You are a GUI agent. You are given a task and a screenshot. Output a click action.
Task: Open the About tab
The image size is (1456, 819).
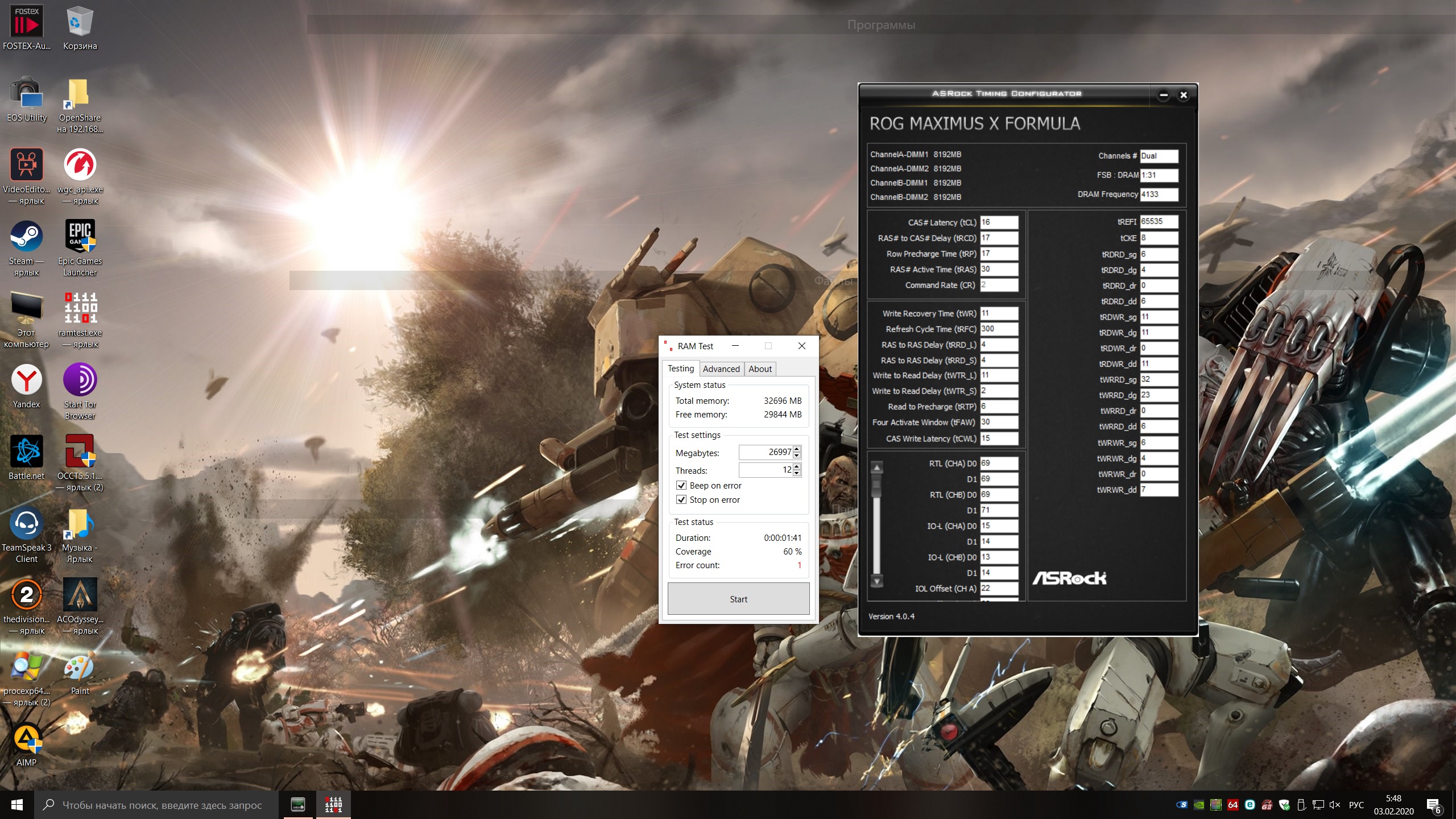tap(760, 369)
